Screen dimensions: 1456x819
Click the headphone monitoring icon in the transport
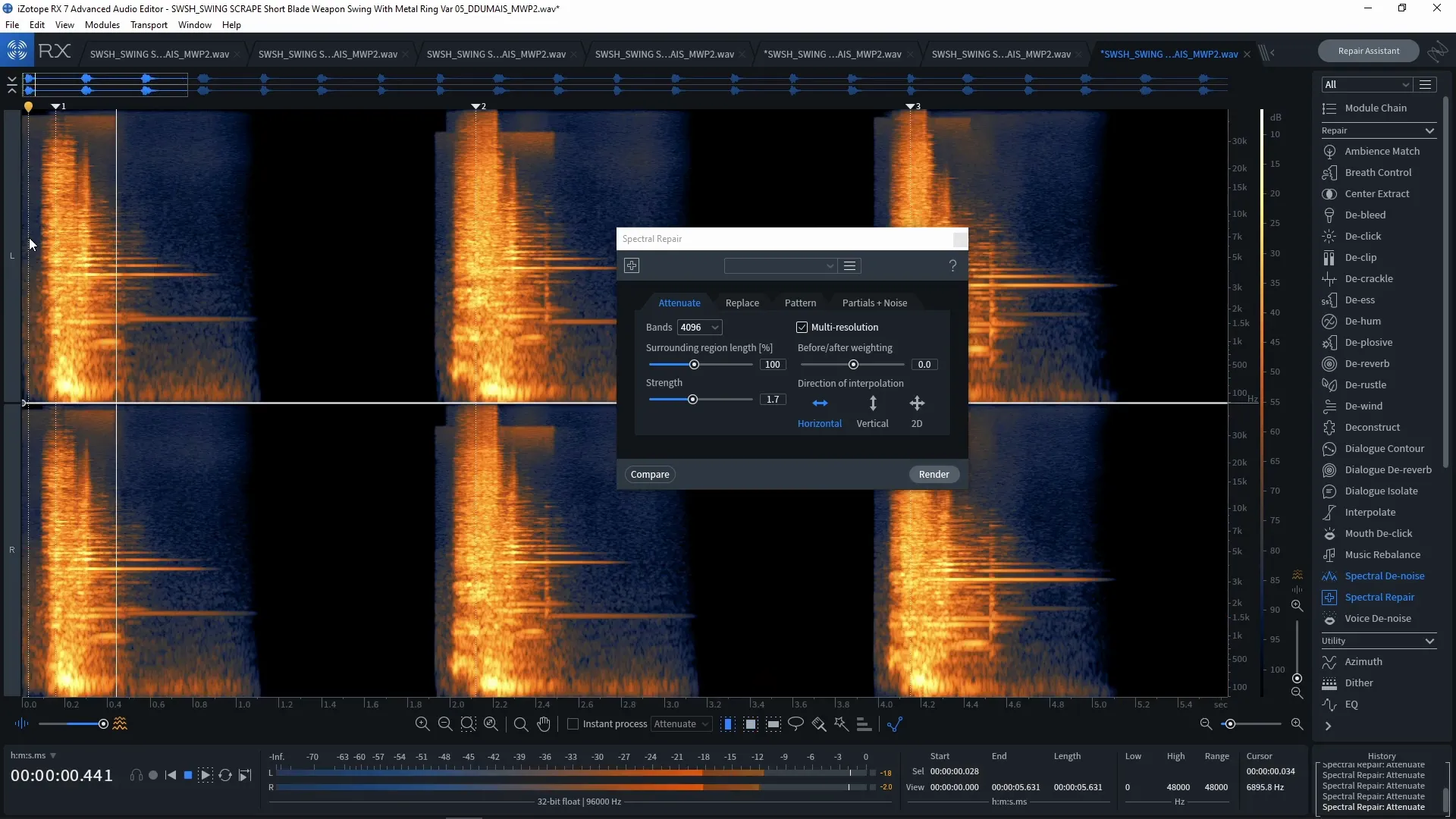(x=136, y=775)
